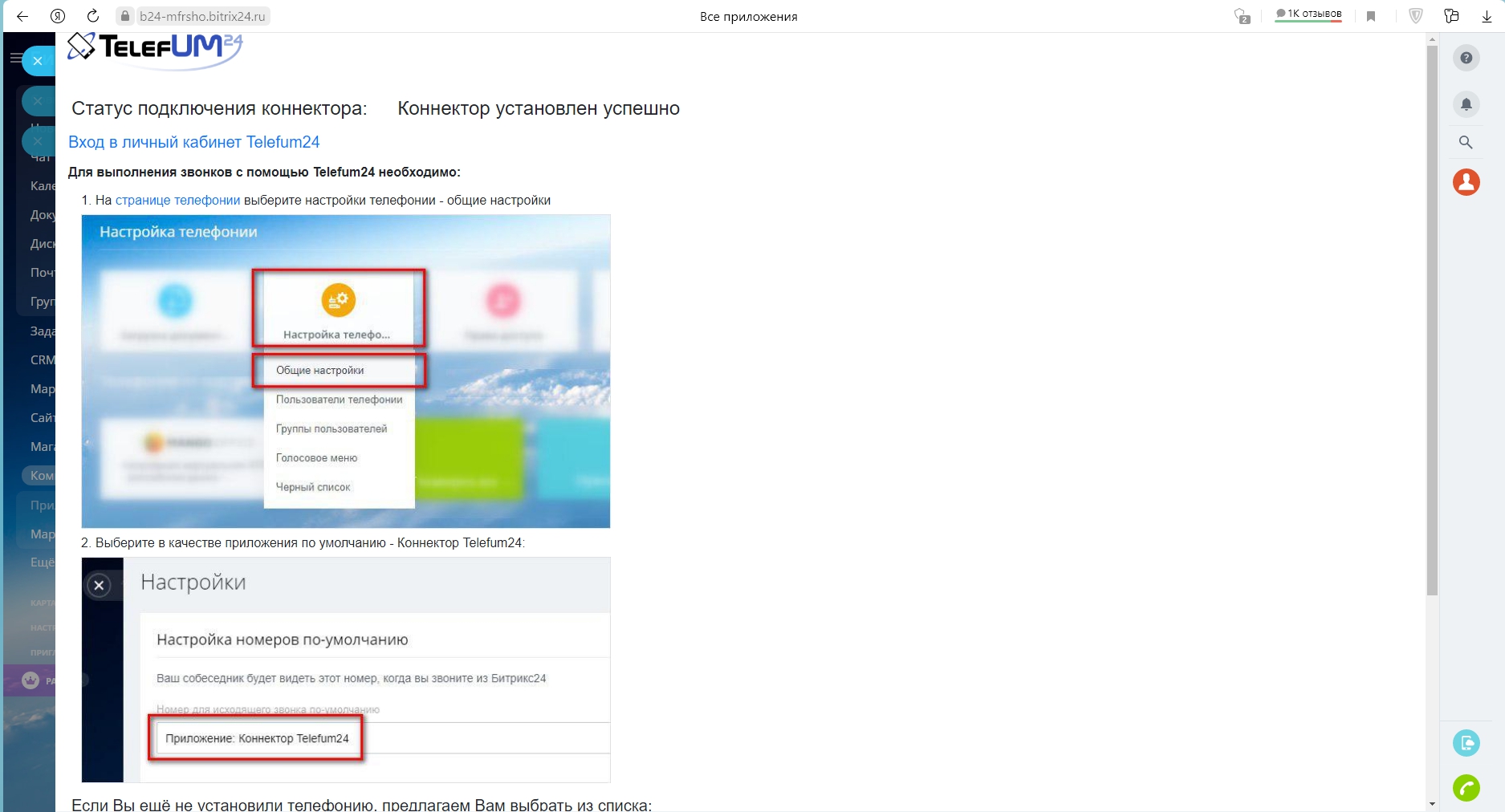Click the heading Статус подключения коннектора:
This screenshot has height=812, width=1505.
click(219, 108)
